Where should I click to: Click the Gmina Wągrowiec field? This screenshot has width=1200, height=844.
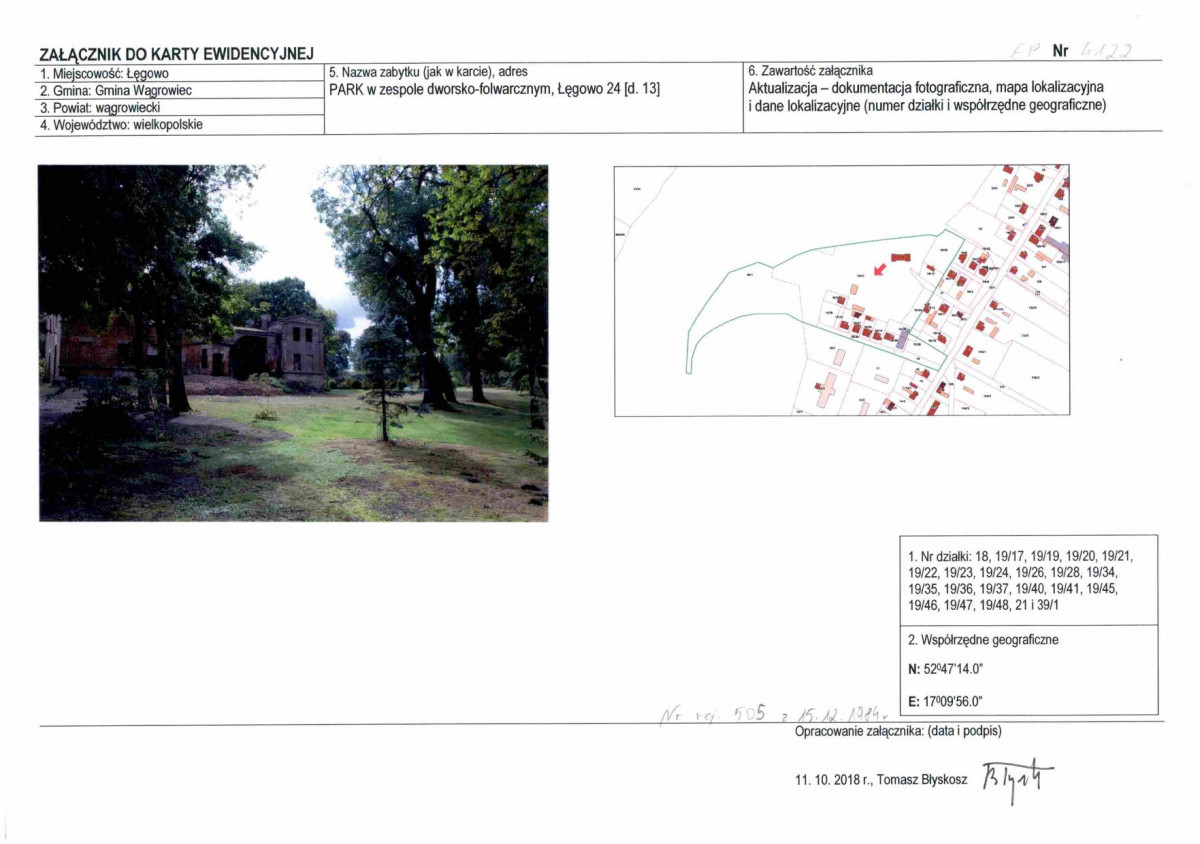[x=181, y=90]
